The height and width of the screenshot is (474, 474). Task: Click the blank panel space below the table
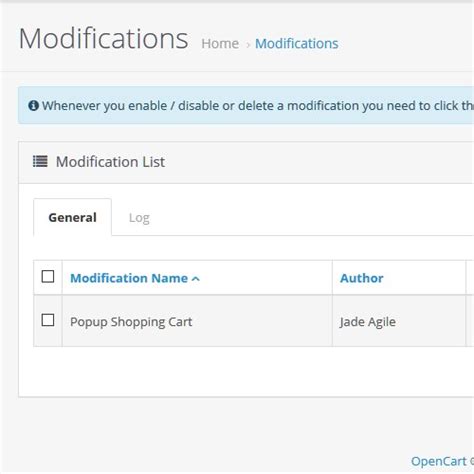[247, 372]
